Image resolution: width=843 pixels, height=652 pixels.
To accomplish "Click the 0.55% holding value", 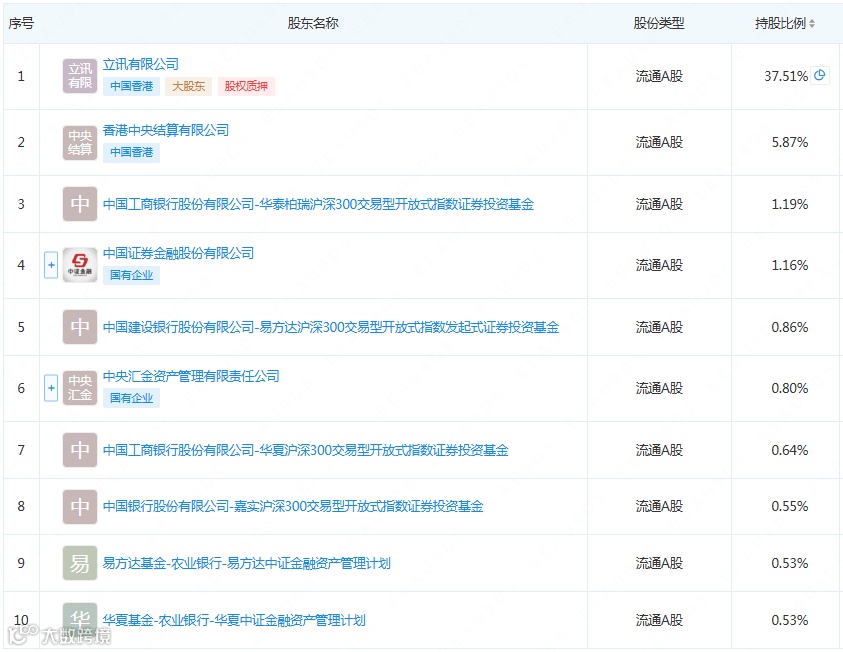I will click(790, 506).
